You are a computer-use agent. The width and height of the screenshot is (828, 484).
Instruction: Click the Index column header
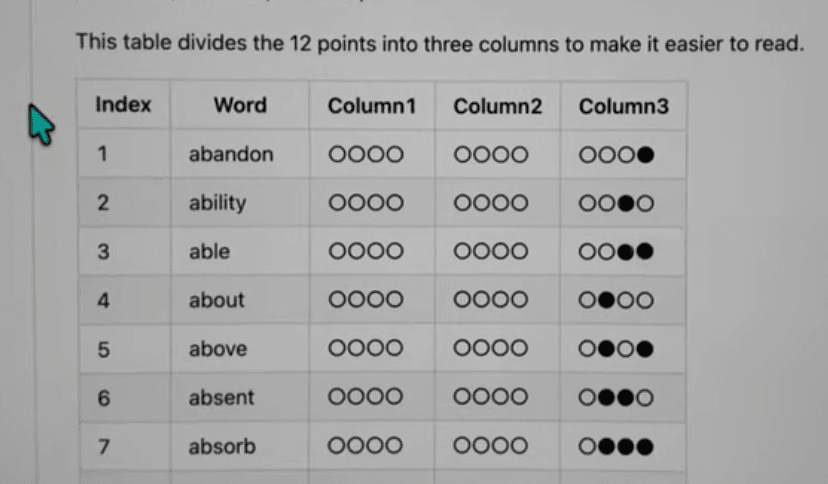coord(123,105)
